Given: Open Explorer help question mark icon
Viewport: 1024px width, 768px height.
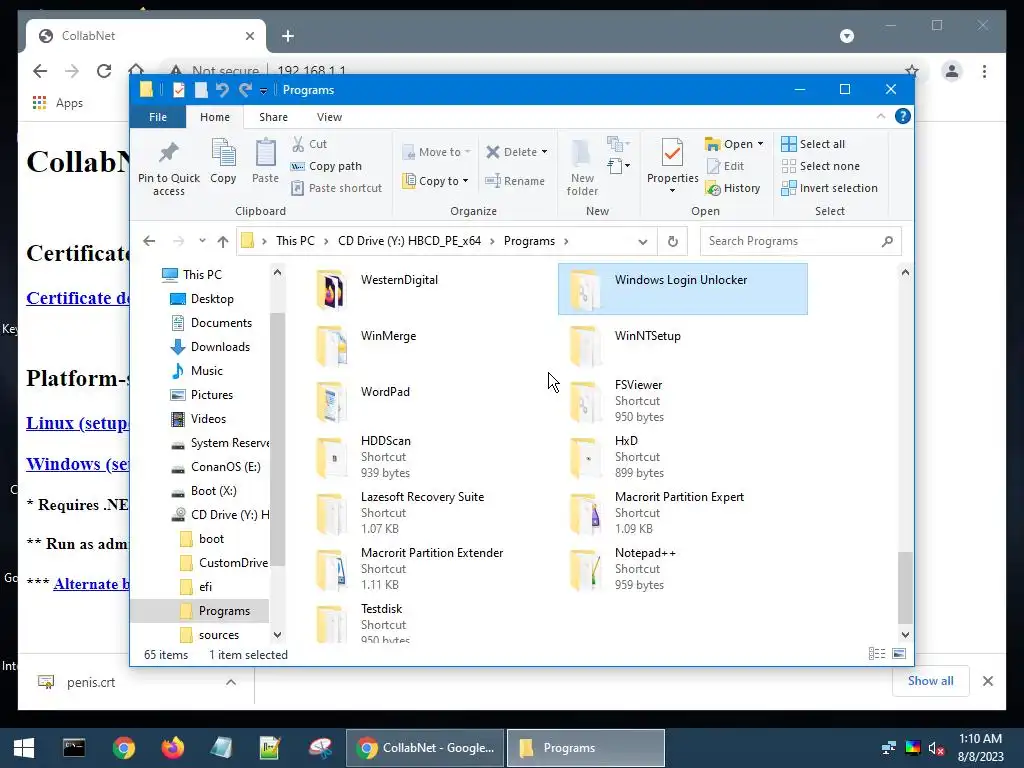Looking at the screenshot, I should pos(903,116).
